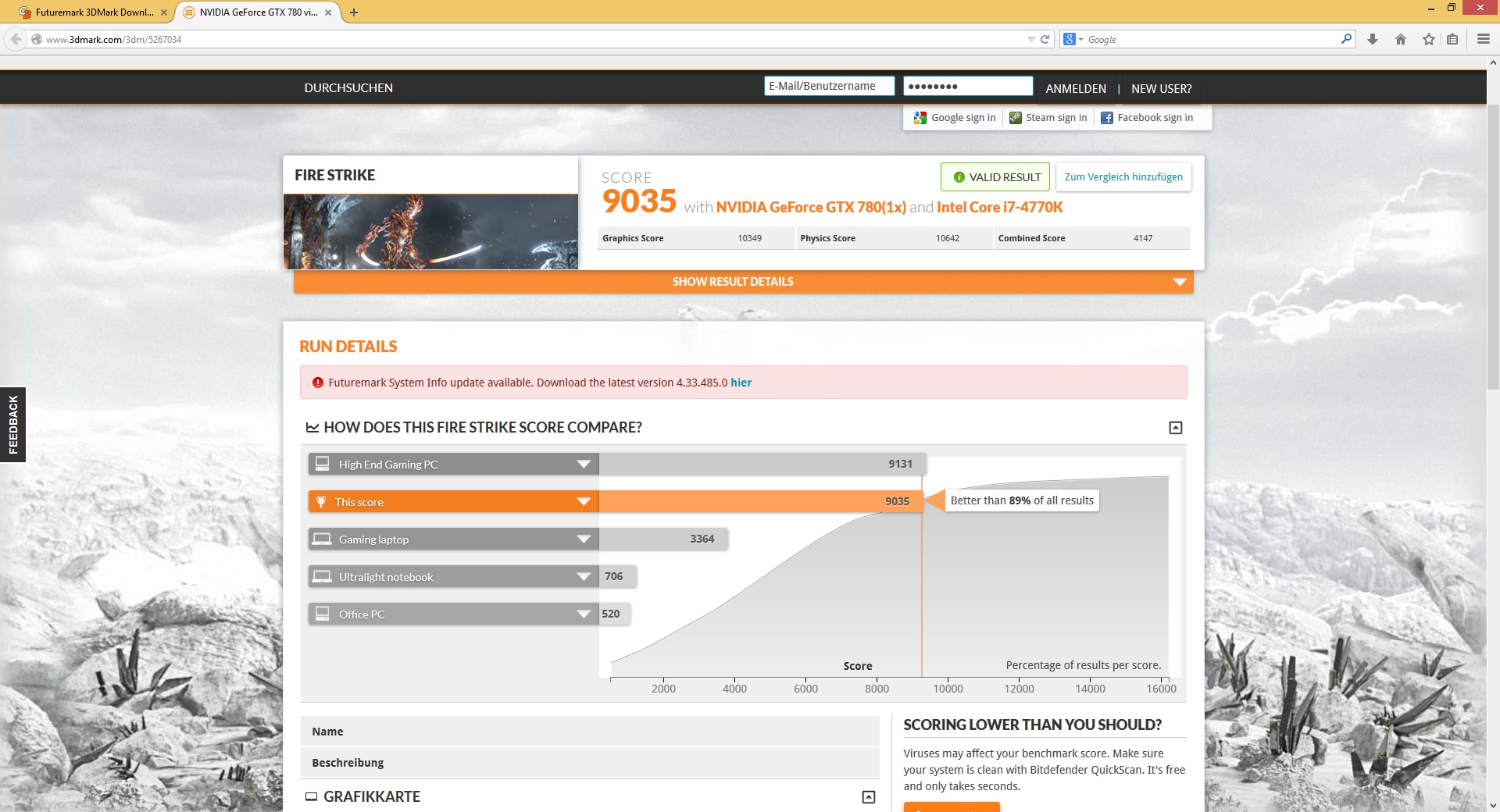Focus the E-Mail/Benutzername field

(829, 86)
